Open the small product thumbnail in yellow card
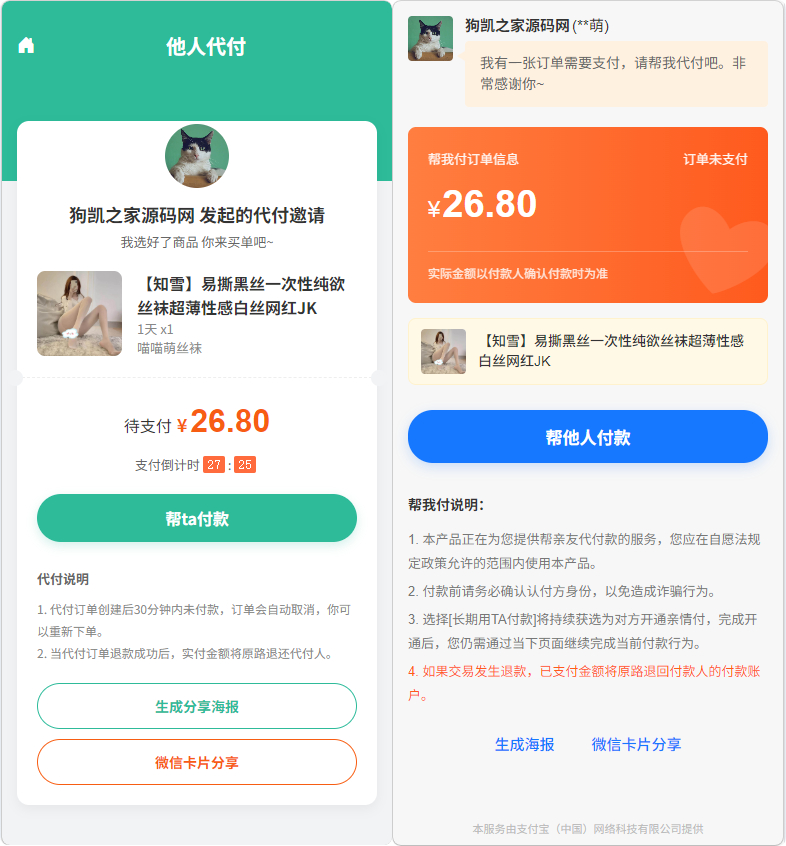The height and width of the screenshot is (846, 786). pos(443,352)
